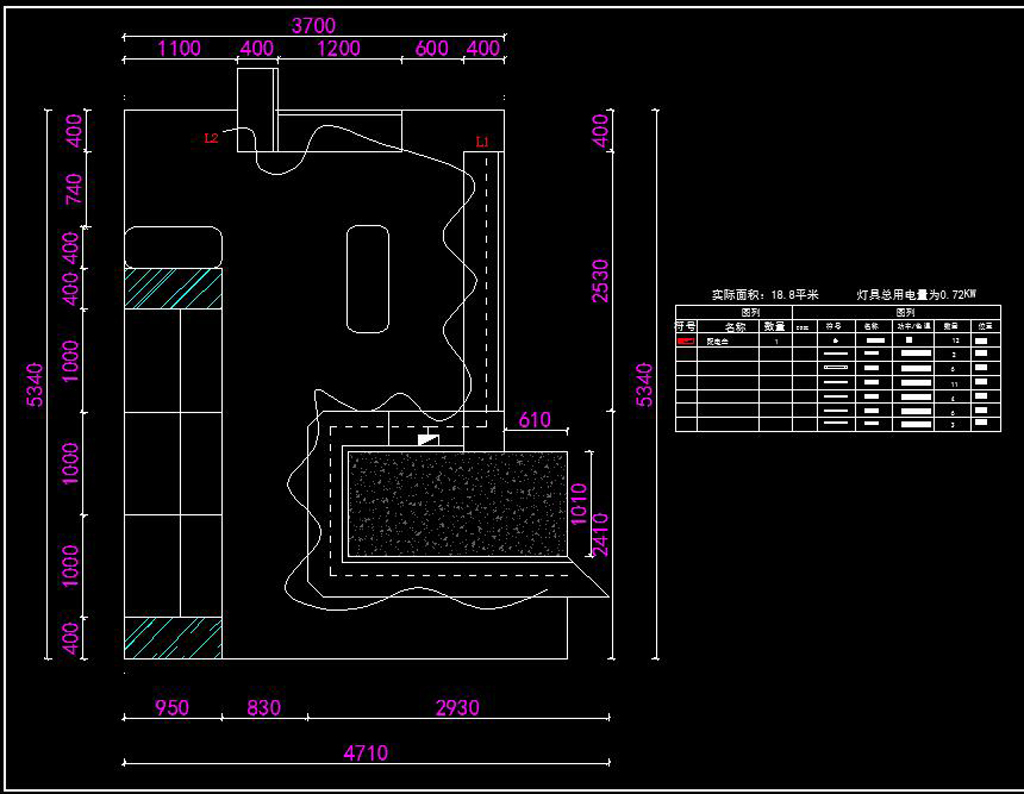Select the right-side 5340 vertical dimension
This screenshot has width=1024, height=794.
644,385
